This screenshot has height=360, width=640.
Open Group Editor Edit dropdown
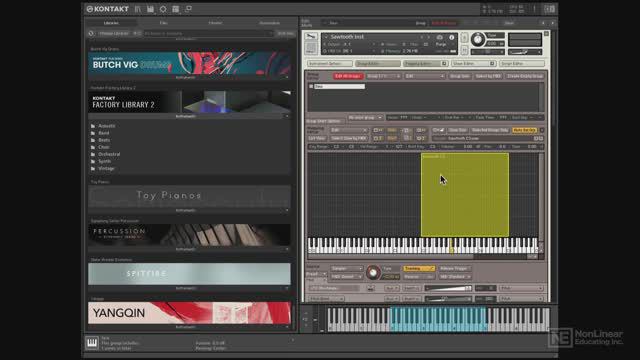[424, 76]
